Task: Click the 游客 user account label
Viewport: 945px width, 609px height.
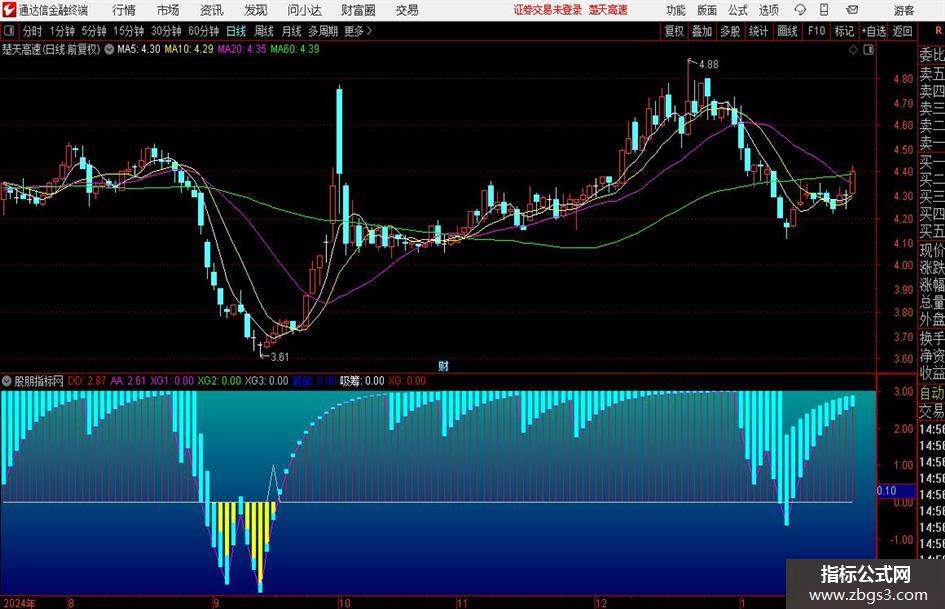Action: coord(903,10)
